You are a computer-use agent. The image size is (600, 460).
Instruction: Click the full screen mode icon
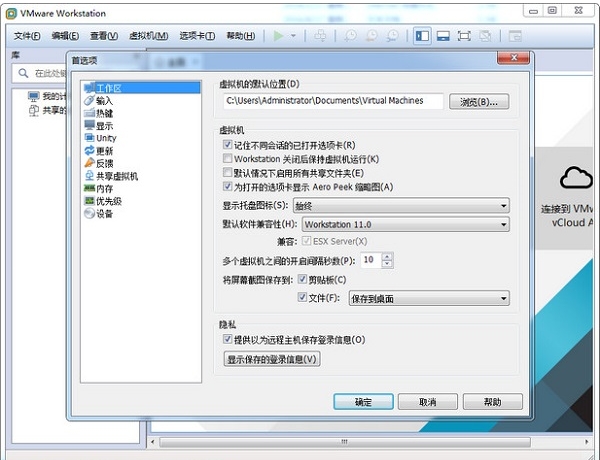point(464,36)
